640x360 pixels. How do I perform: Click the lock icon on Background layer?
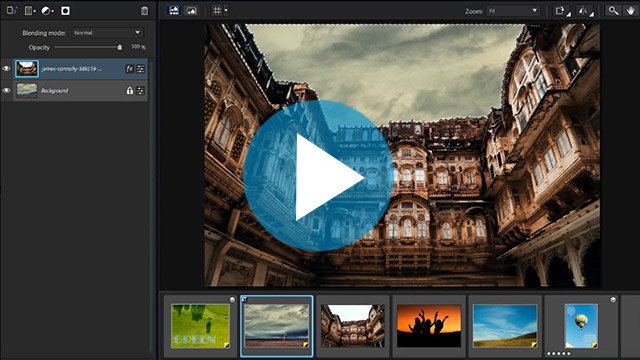tap(129, 91)
